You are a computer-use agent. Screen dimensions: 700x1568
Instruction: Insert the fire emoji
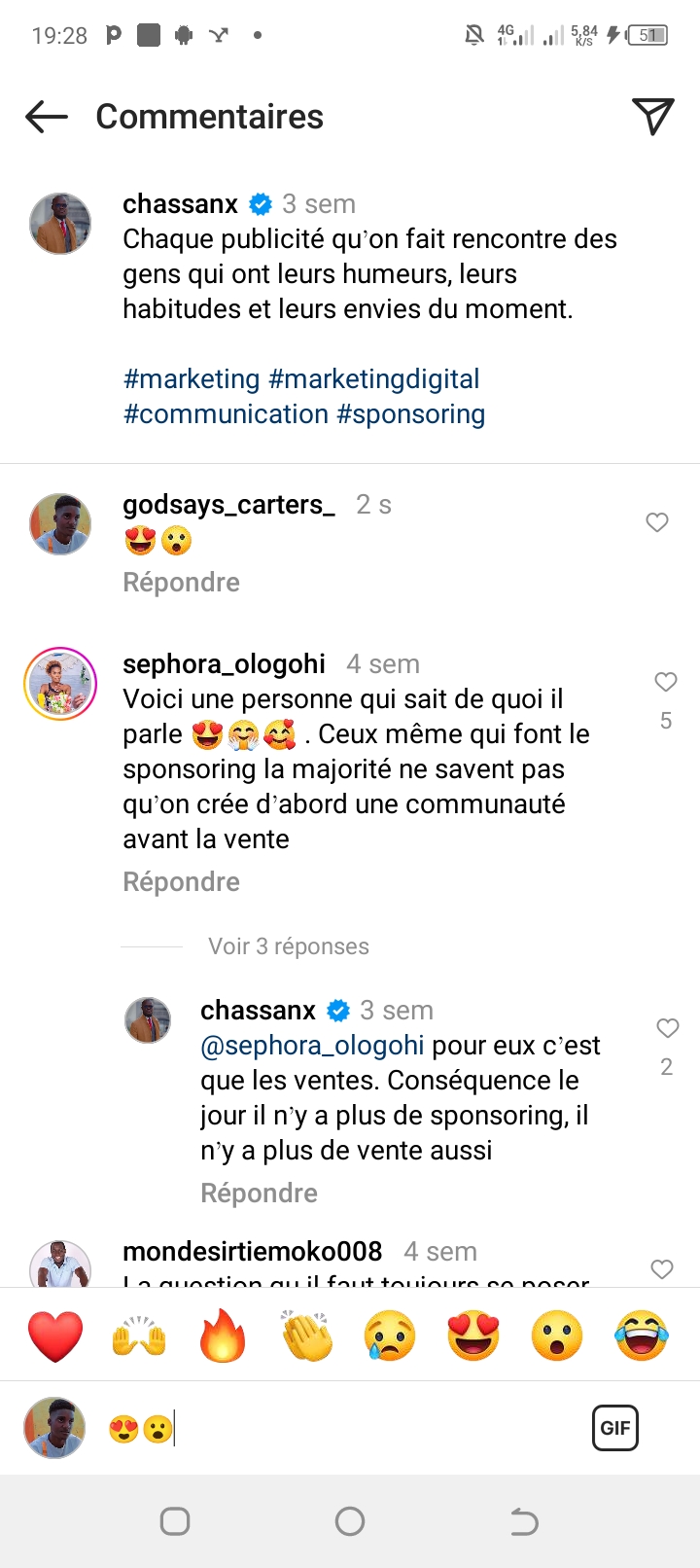click(223, 1335)
